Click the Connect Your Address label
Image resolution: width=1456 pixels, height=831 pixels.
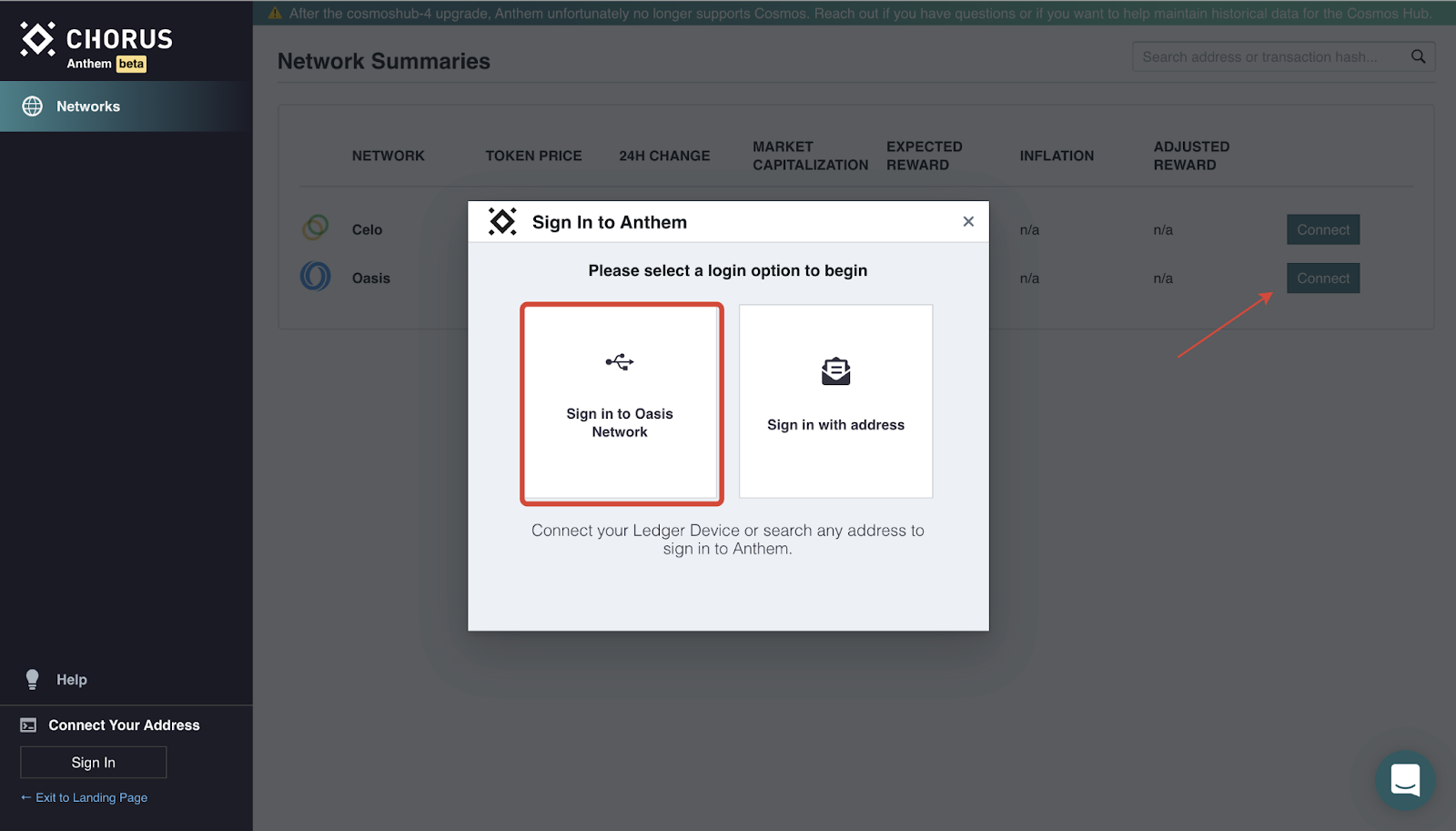(x=125, y=725)
